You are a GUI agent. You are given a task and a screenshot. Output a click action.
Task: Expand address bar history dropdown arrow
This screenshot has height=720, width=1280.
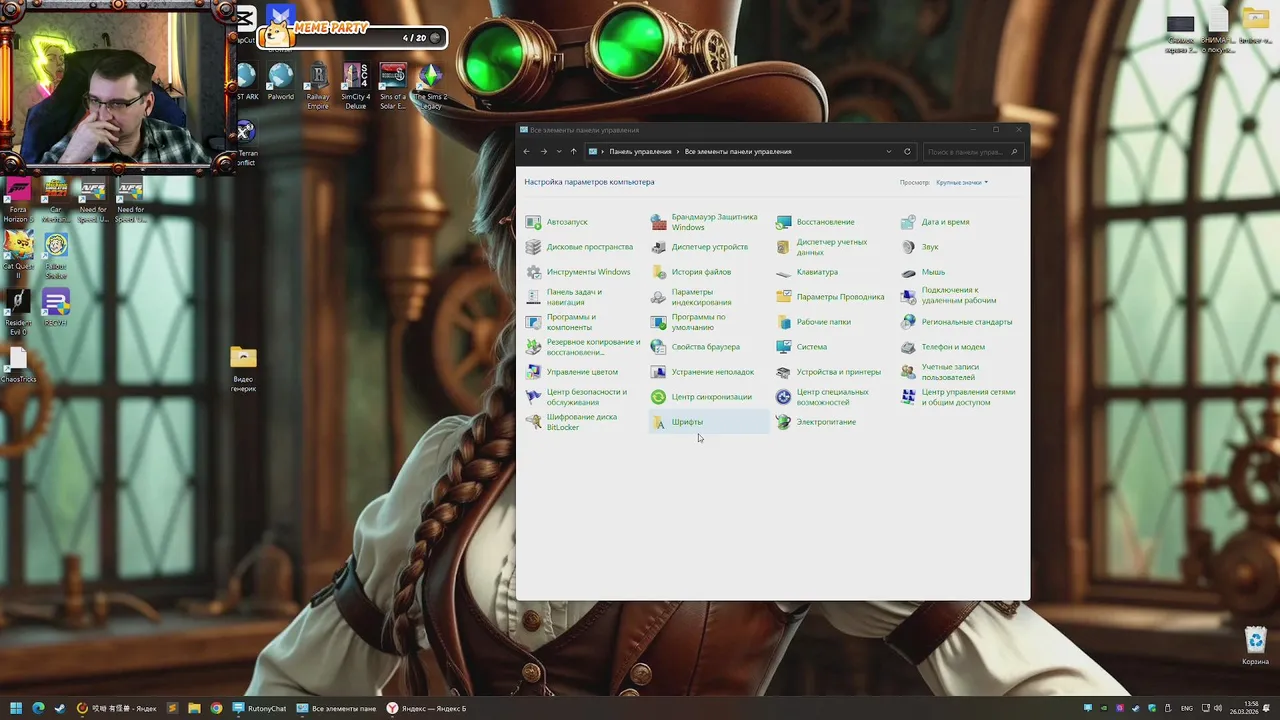(x=888, y=152)
